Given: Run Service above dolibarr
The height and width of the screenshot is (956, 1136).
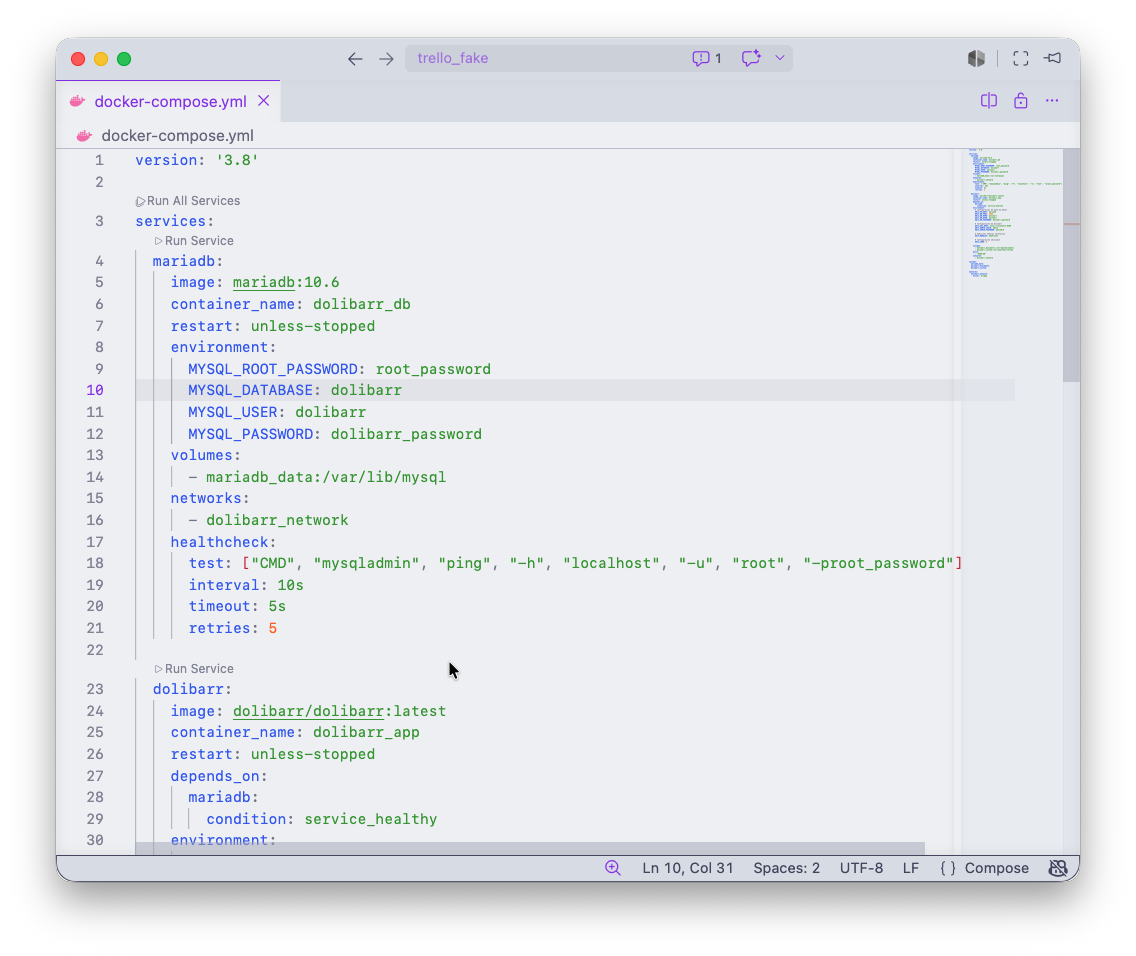Looking at the screenshot, I should pyautogui.click(x=193, y=668).
